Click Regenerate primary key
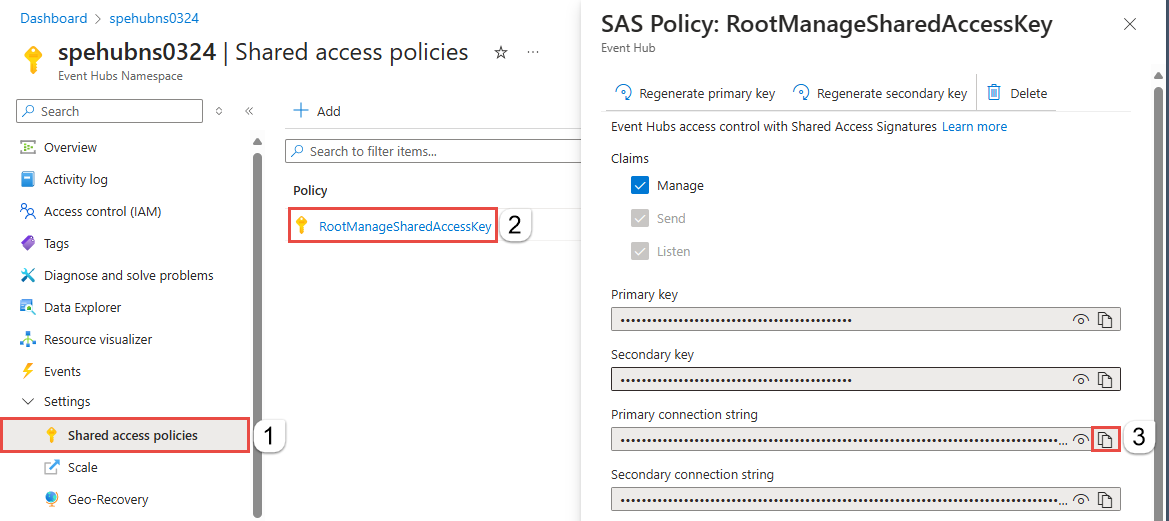The width and height of the screenshot is (1169, 521). pyautogui.click(x=695, y=93)
